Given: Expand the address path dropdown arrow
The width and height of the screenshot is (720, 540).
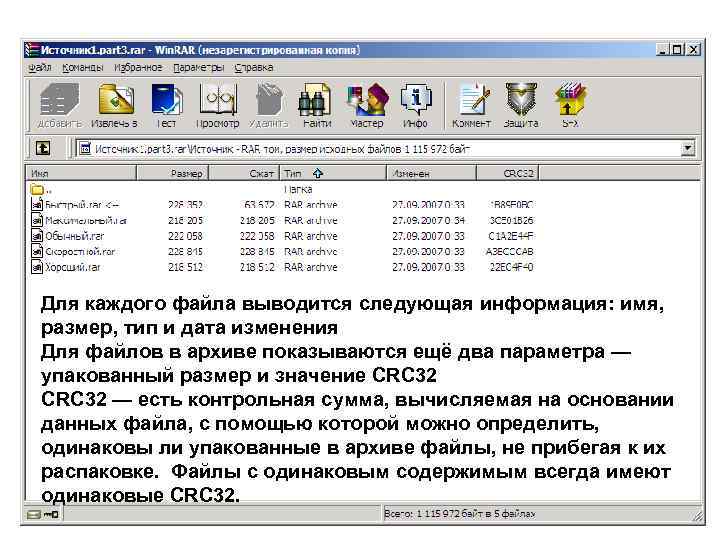Looking at the screenshot, I should [x=687, y=148].
